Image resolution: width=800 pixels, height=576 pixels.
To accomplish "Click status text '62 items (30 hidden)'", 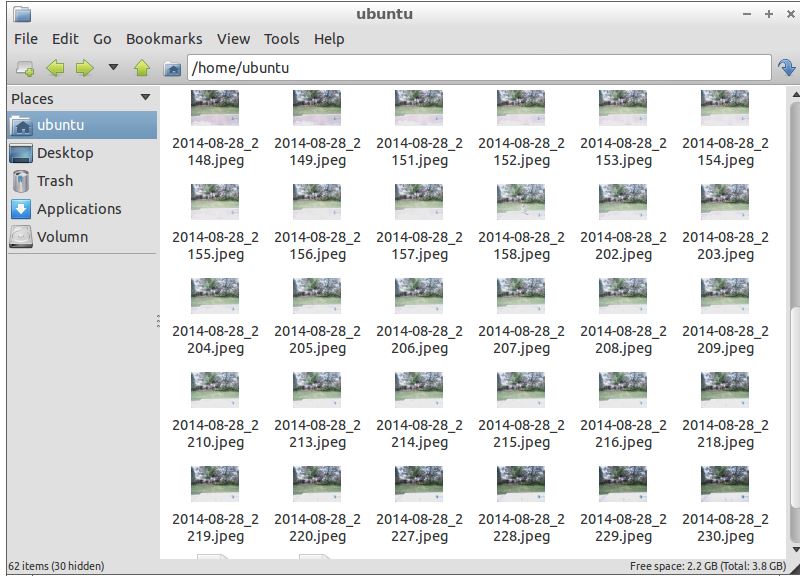I will coord(56,566).
